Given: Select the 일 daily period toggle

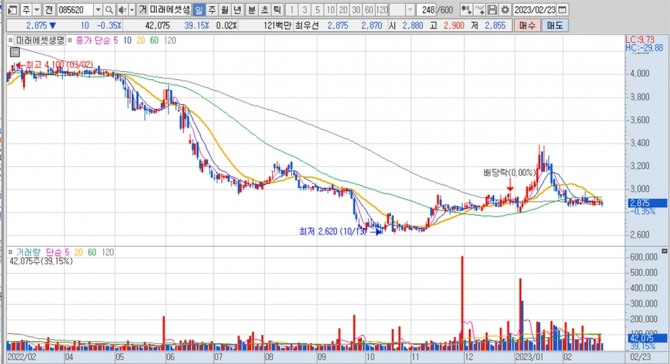Looking at the screenshot, I should pyautogui.click(x=199, y=9).
